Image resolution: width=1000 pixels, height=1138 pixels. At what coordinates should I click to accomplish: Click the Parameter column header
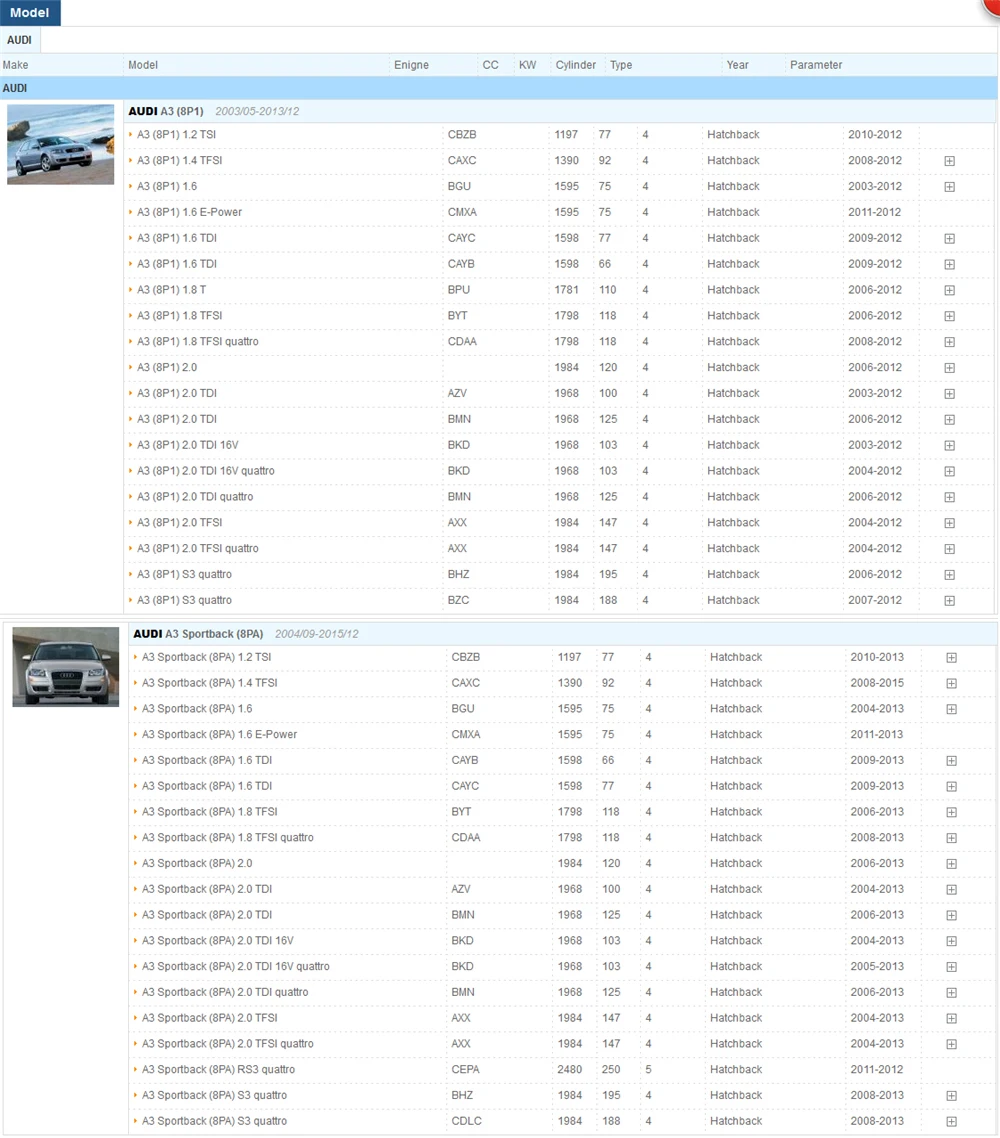(x=816, y=65)
